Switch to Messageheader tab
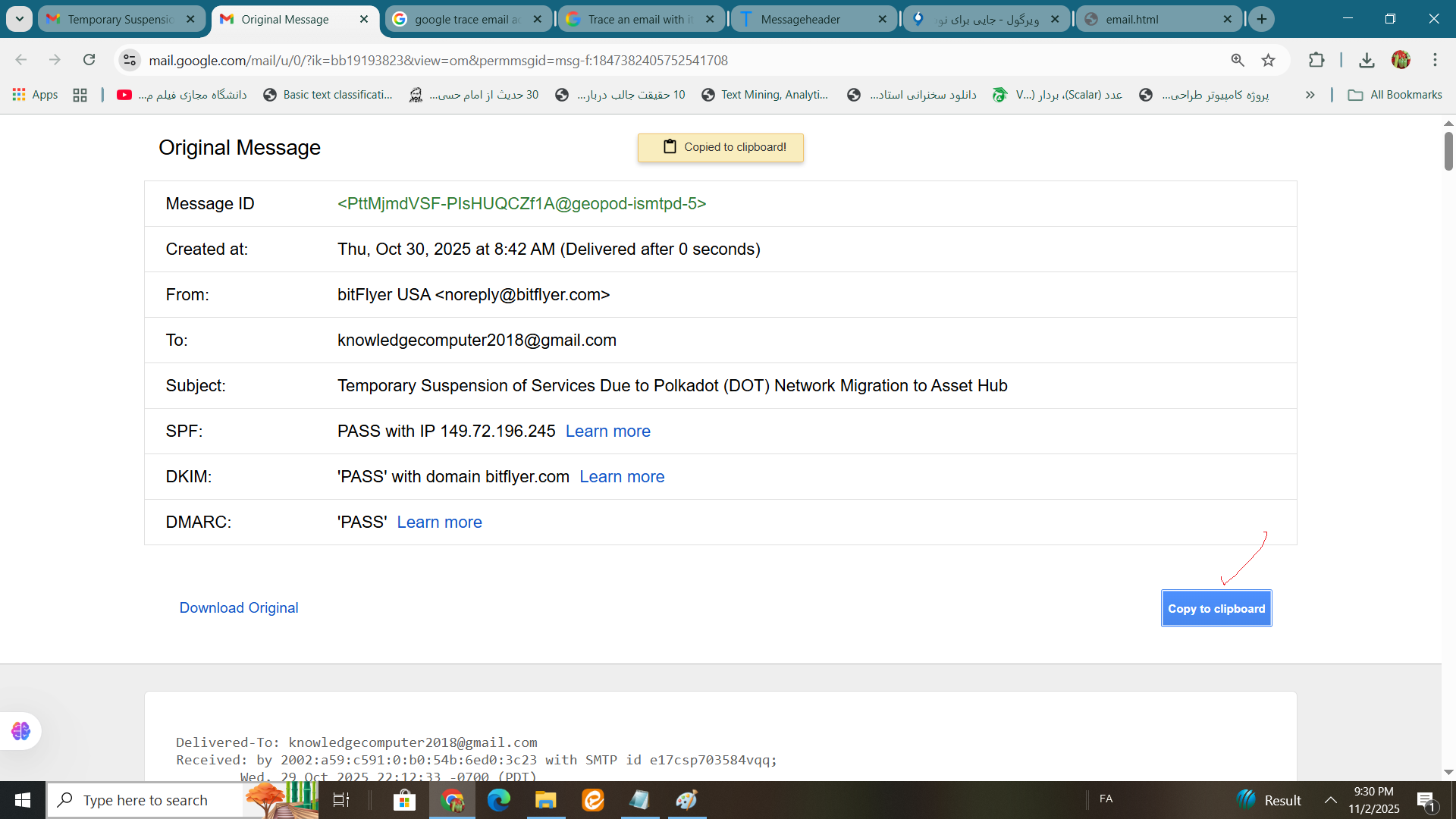This screenshot has height=819, width=1456. [x=800, y=19]
